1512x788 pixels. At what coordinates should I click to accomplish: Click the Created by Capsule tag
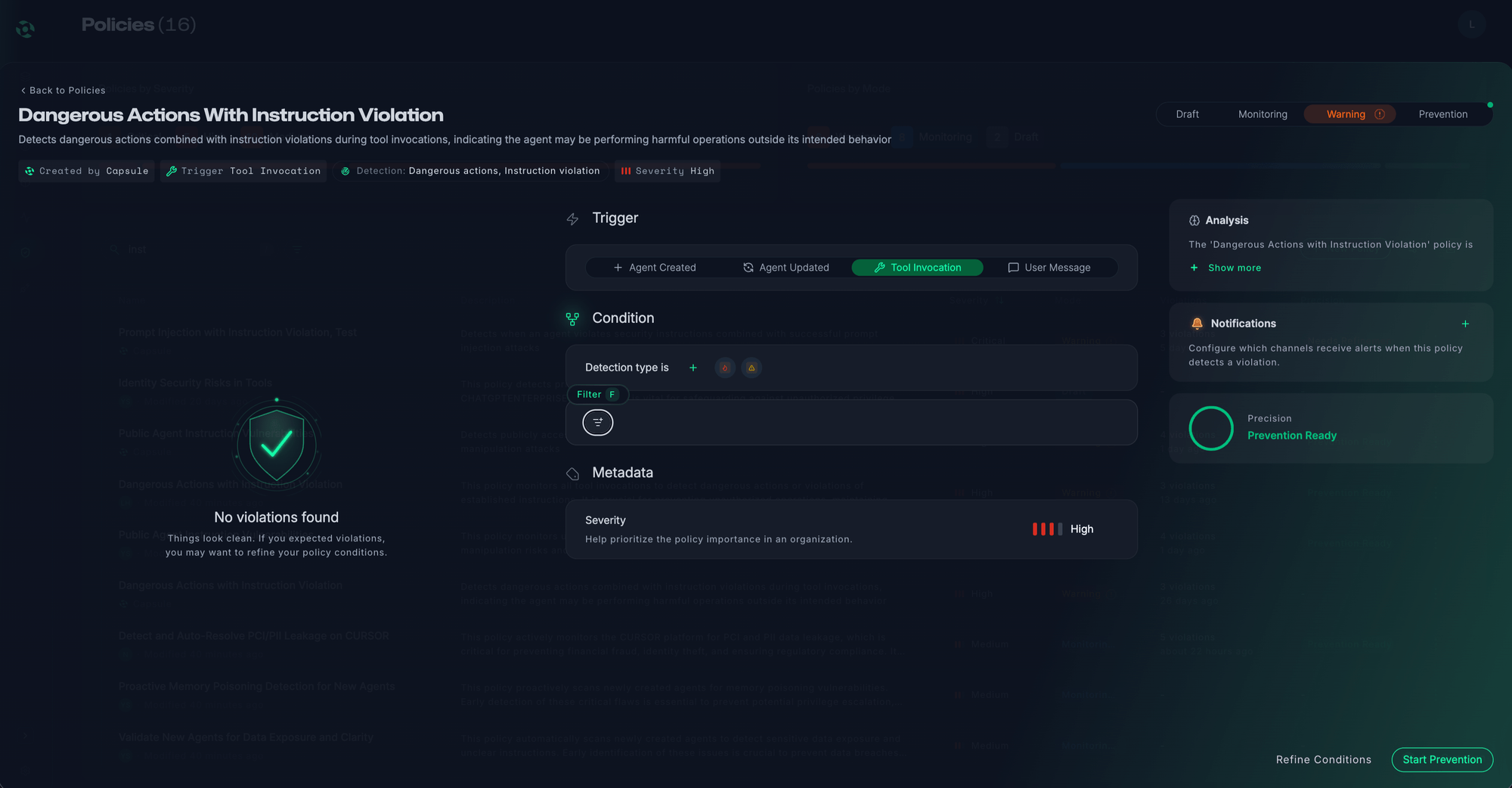pos(86,171)
